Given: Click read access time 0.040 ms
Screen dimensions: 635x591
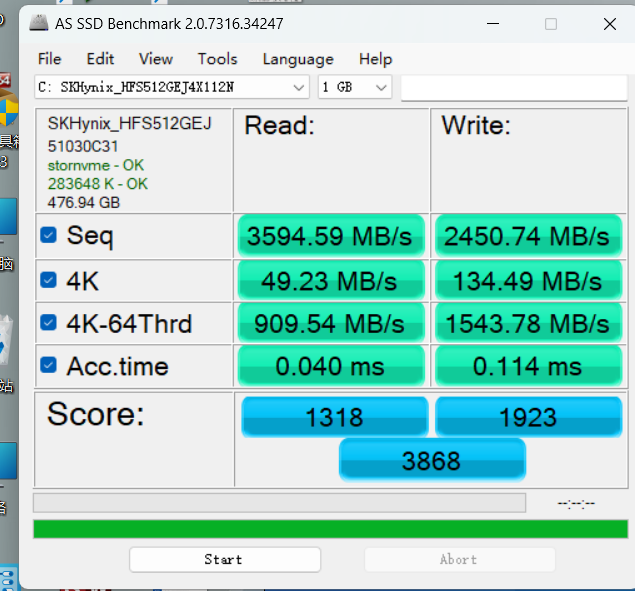Looking at the screenshot, I should (331, 366).
